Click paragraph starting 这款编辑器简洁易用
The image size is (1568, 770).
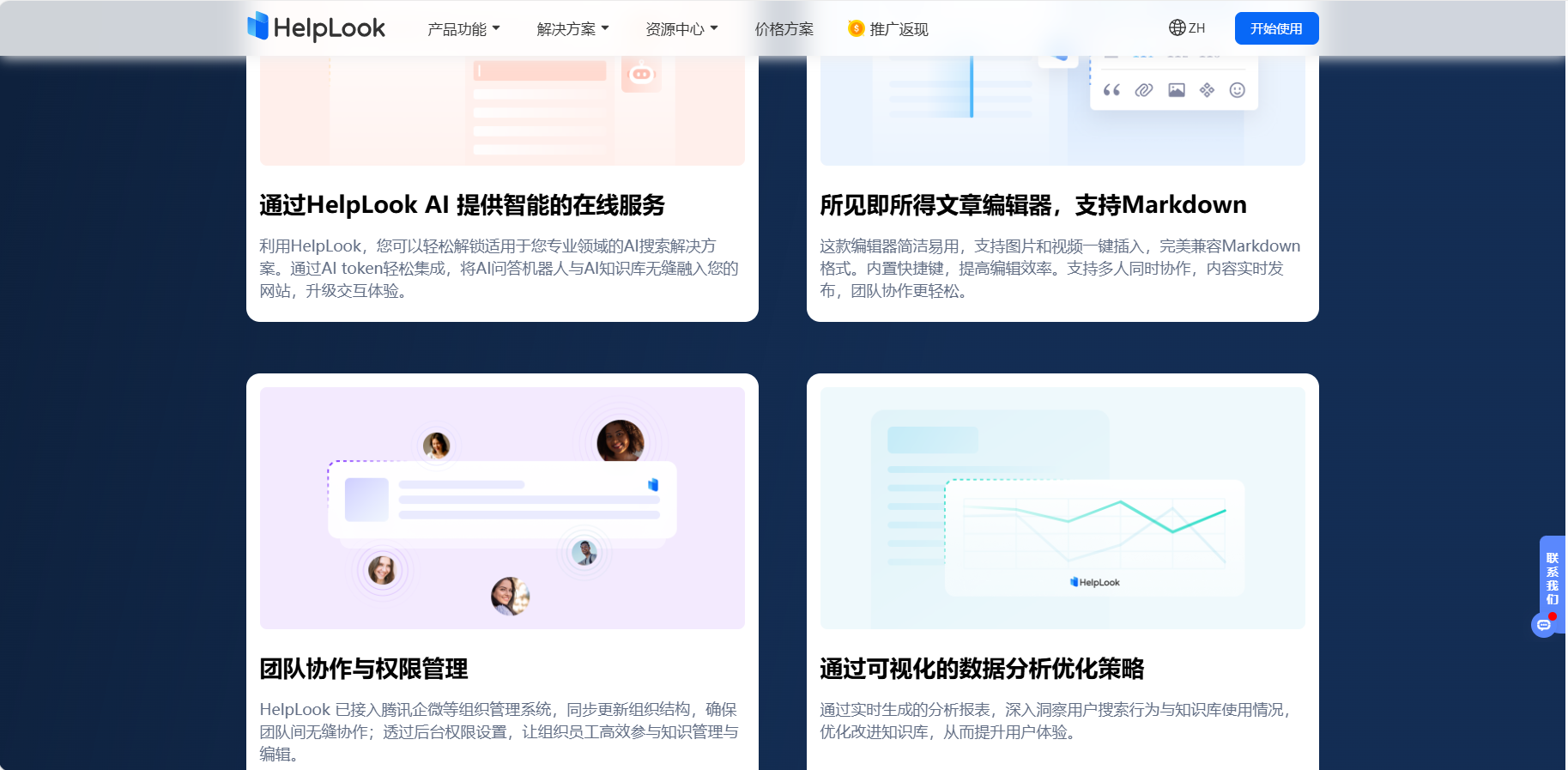tap(1060, 269)
